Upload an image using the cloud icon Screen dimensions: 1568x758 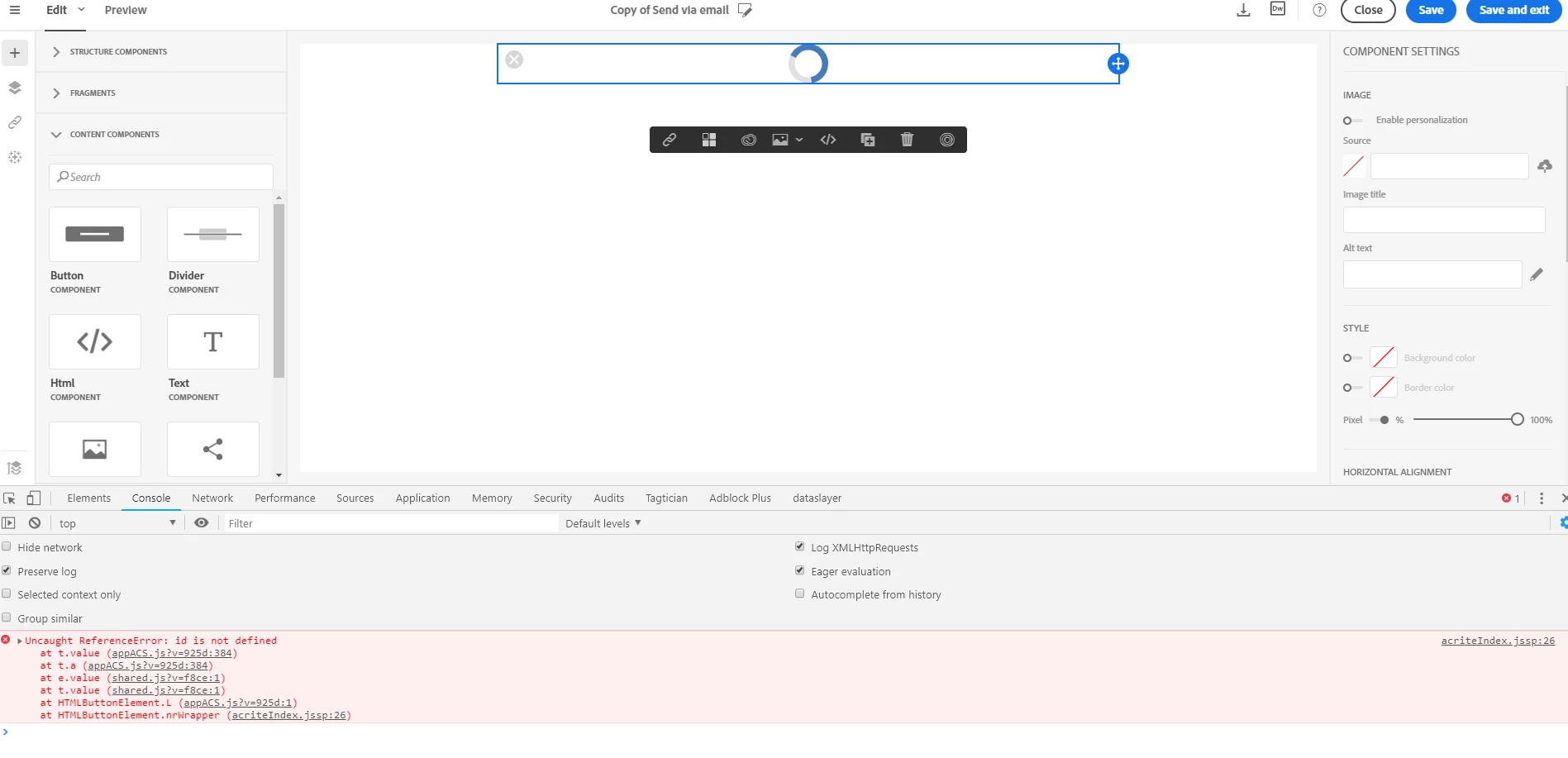point(1545,166)
